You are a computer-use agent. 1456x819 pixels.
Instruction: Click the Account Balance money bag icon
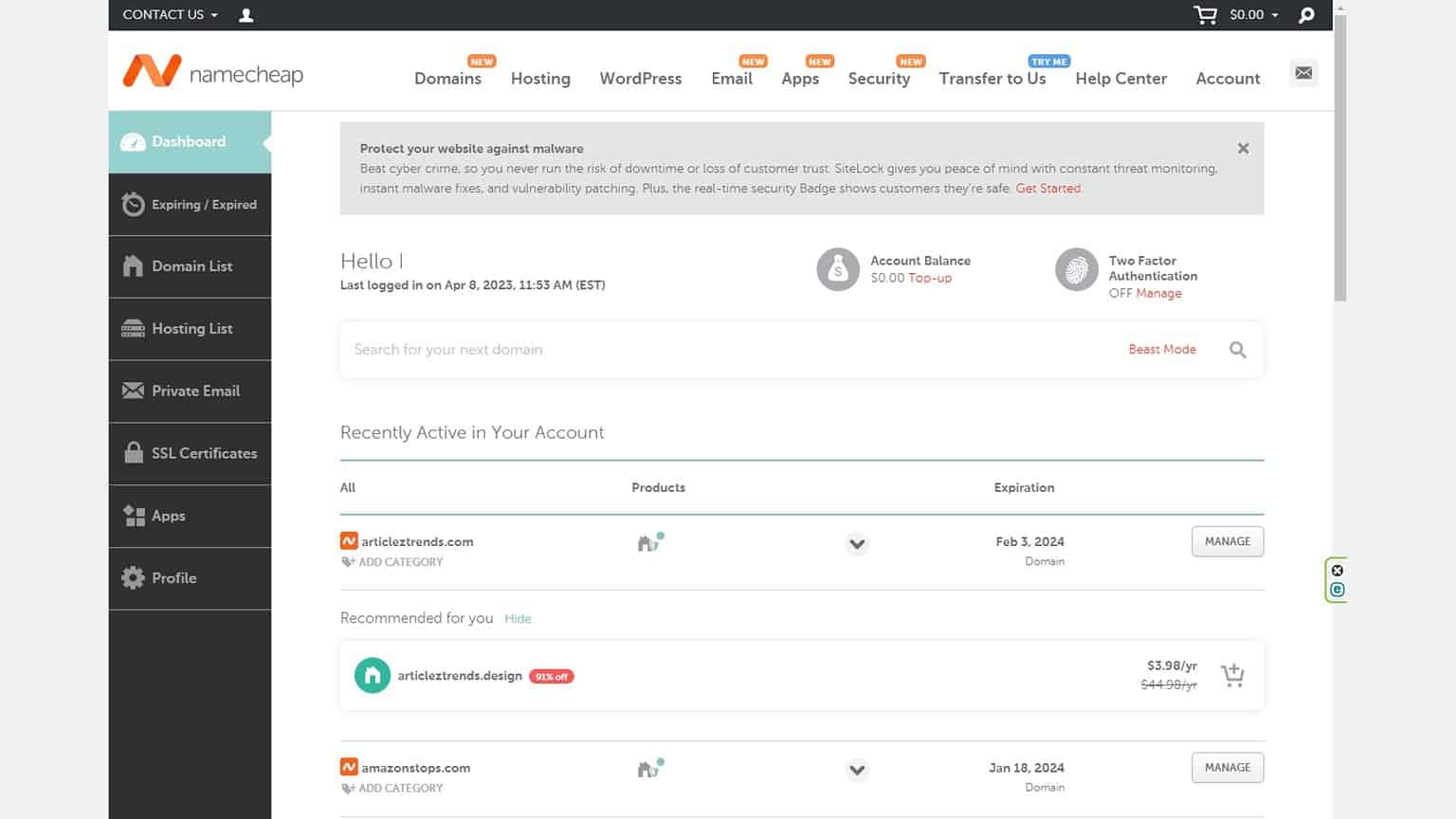pos(838,270)
